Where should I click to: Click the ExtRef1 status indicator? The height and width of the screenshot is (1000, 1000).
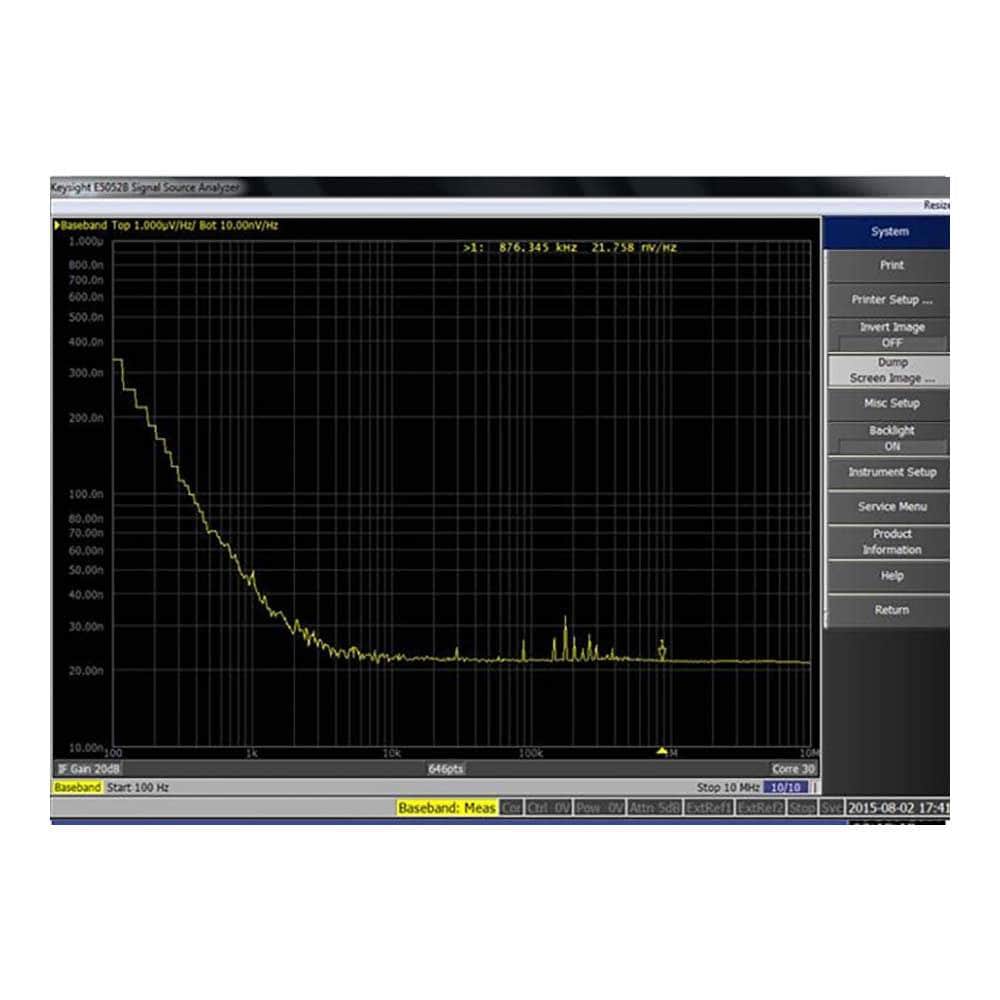click(x=707, y=808)
